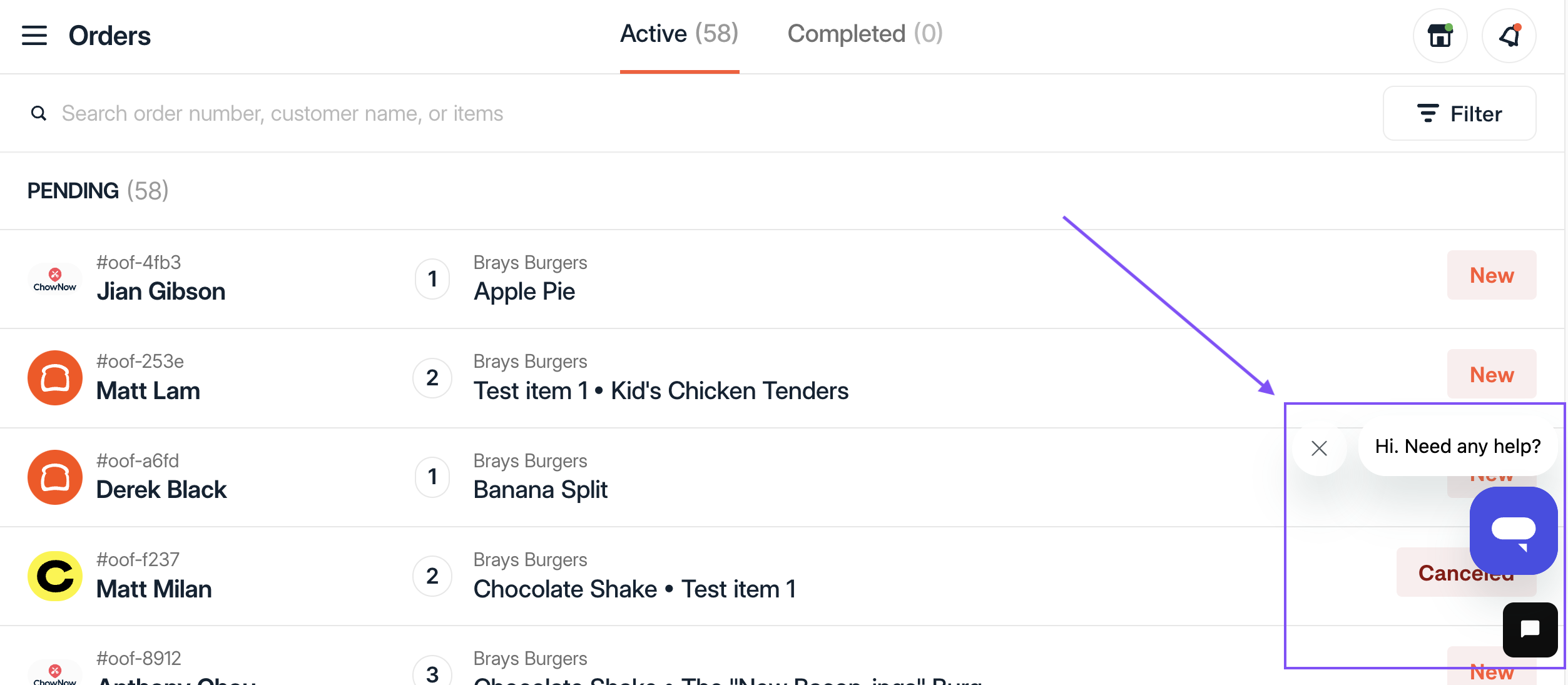Viewport: 1568px width, 685px height.
Task: Open the black chat message widget
Action: pos(1530,629)
